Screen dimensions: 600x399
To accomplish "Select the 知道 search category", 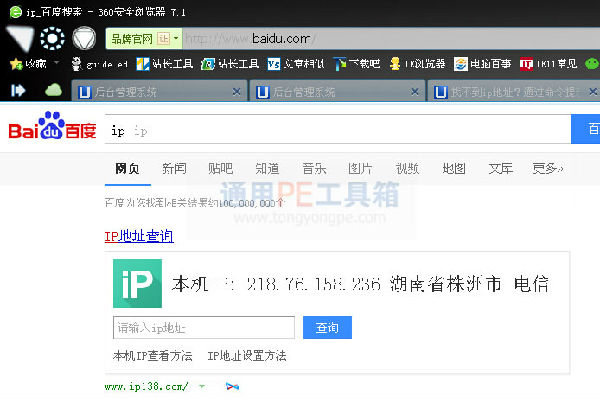I will [267, 168].
